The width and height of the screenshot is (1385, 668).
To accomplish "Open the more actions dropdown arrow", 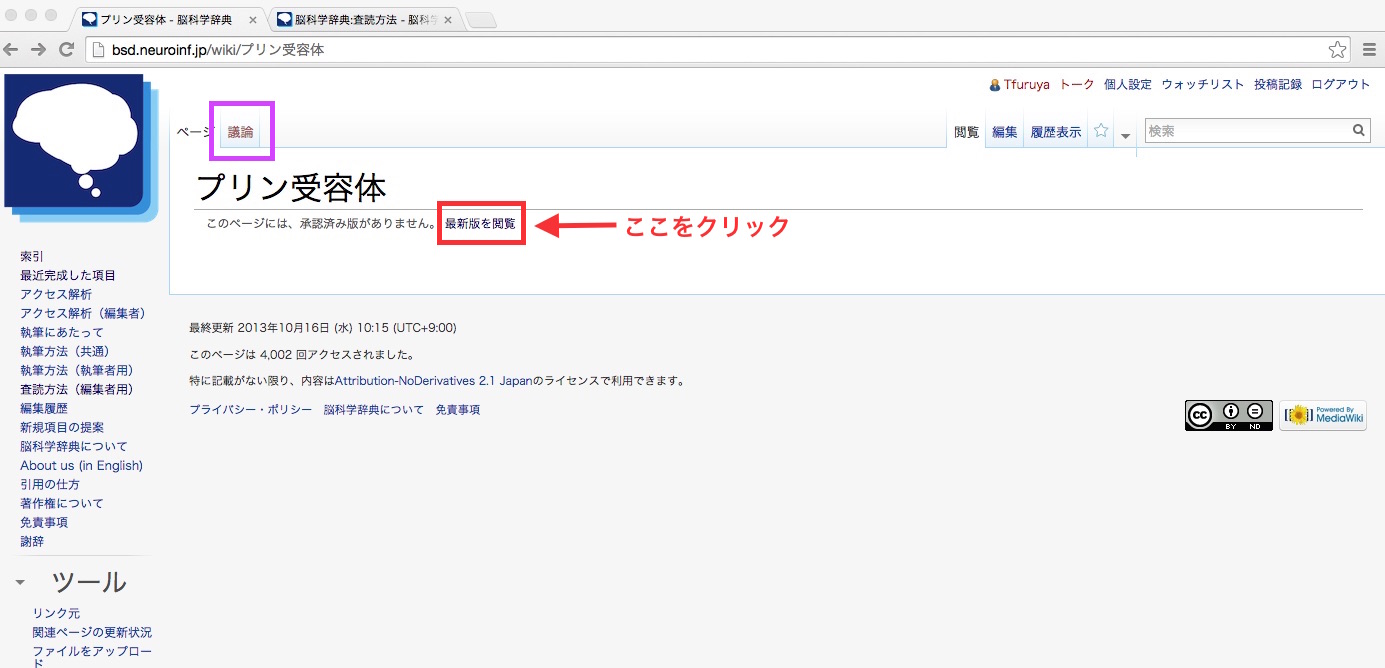I will click(x=1126, y=135).
